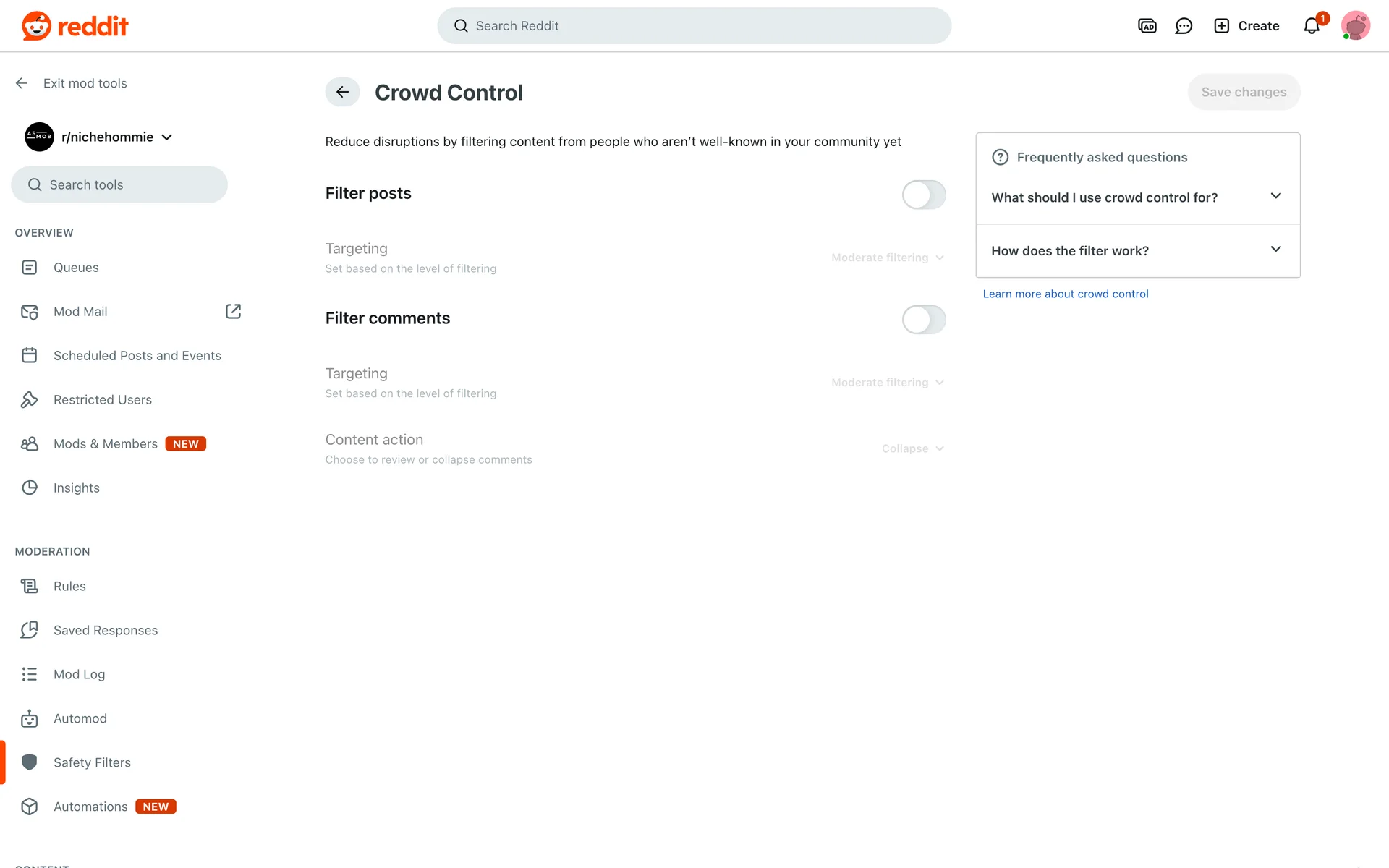Turn on Filter comments switch
Screen dimensions: 1389x868
pyautogui.click(x=923, y=320)
